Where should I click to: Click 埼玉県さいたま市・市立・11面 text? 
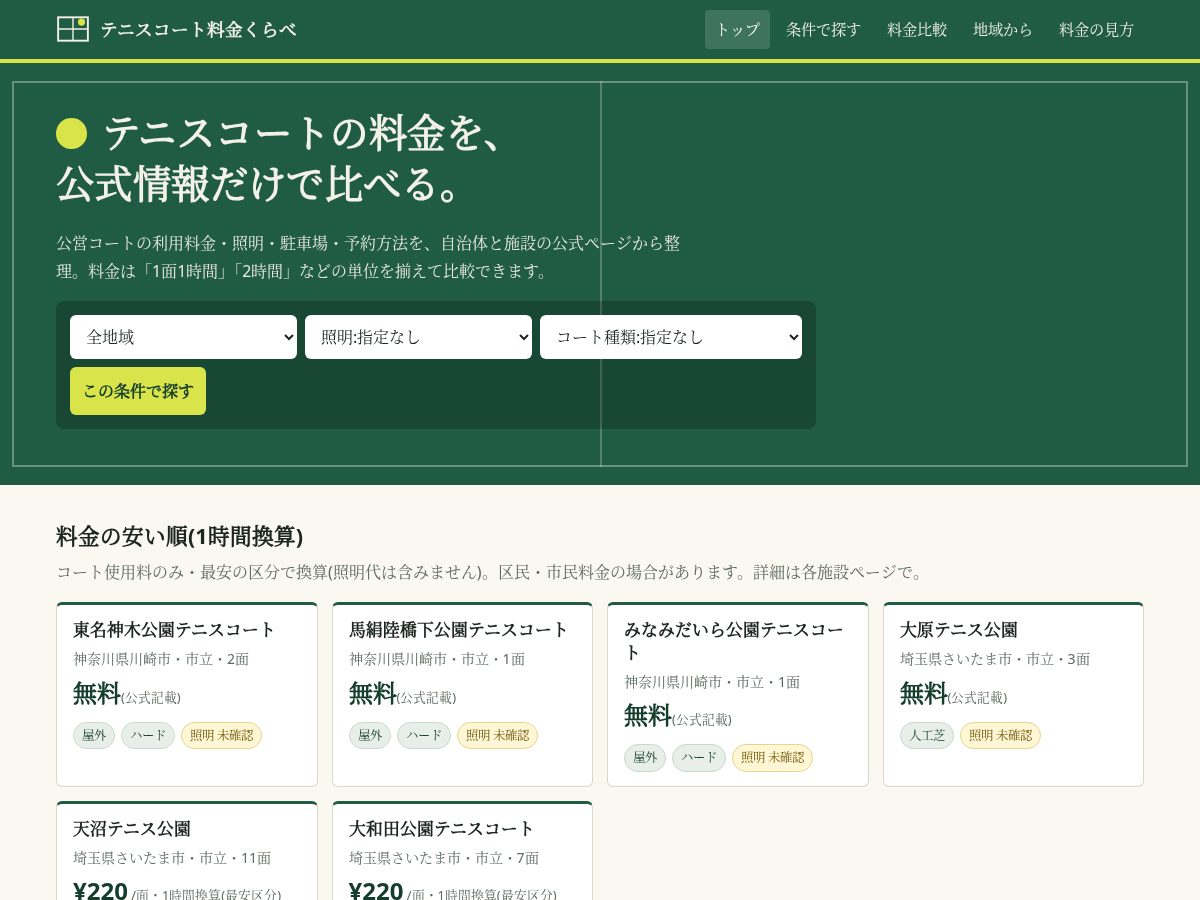[x=172, y=858]
